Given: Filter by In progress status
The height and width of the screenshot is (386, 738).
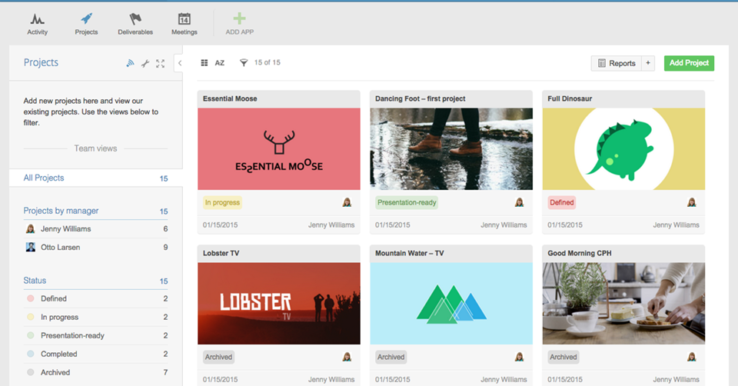Looking at the screenshot, I should [96, 317].
